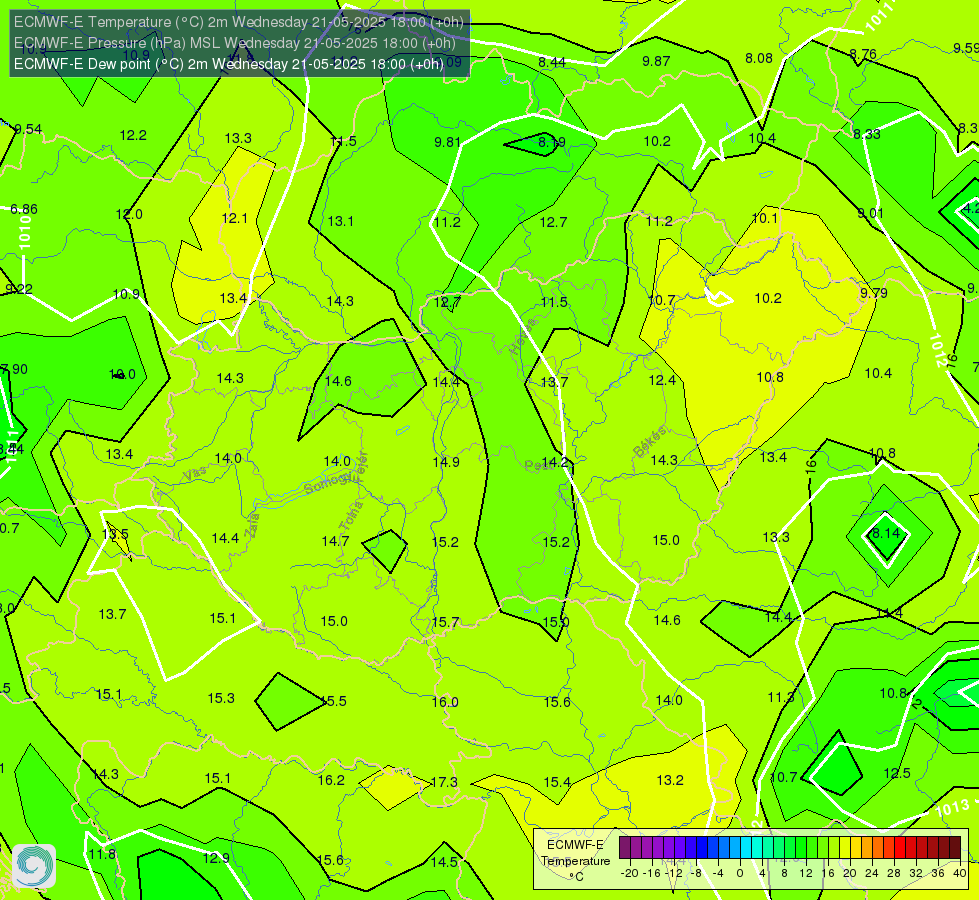Click the 14.7 temperature value

335,541
